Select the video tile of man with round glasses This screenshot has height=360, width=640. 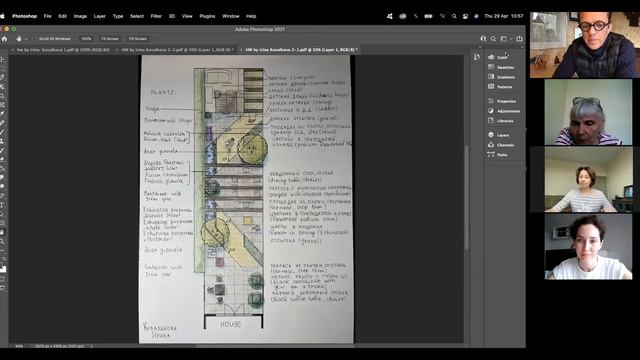click(585, 45)
